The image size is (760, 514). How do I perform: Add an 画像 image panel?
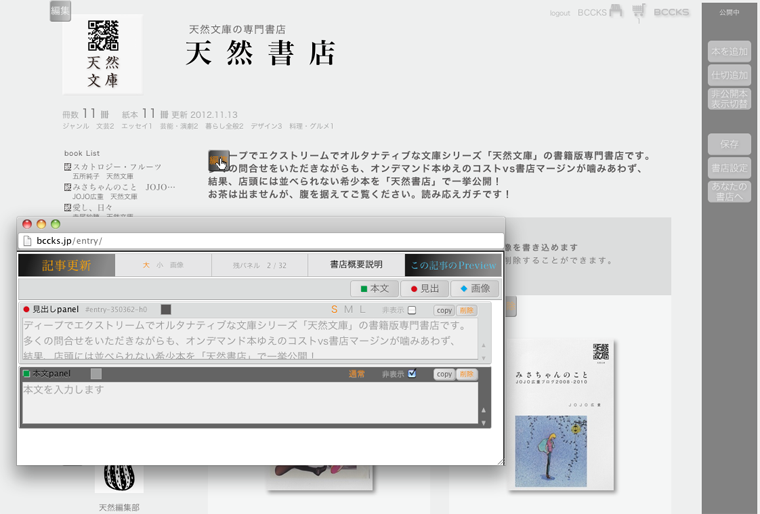click(474, 288)
